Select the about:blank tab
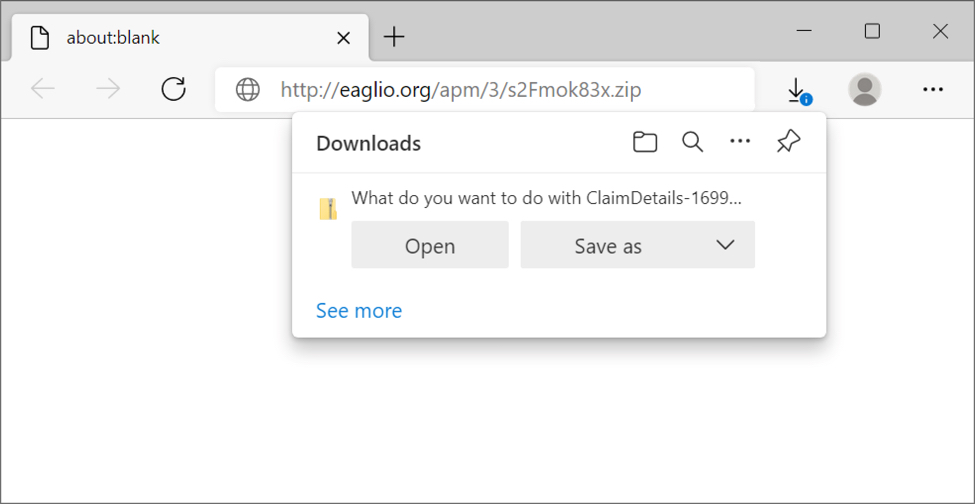The width and height of the screenshot is (975, 504). (180, 38)
